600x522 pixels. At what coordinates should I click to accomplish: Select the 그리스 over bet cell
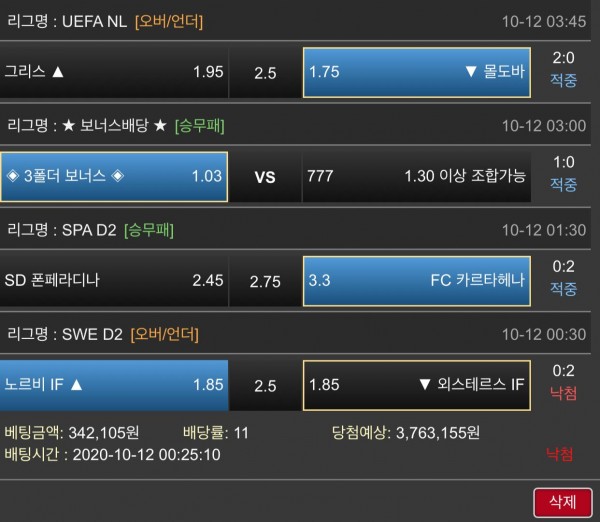[x=114, y=72]
